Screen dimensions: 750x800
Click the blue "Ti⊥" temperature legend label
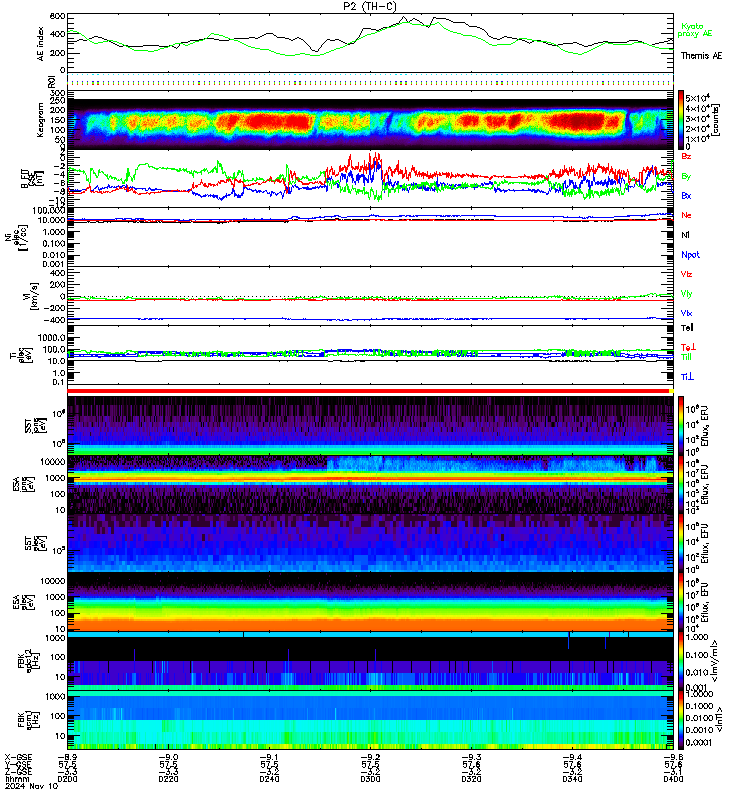pos(687,377)
